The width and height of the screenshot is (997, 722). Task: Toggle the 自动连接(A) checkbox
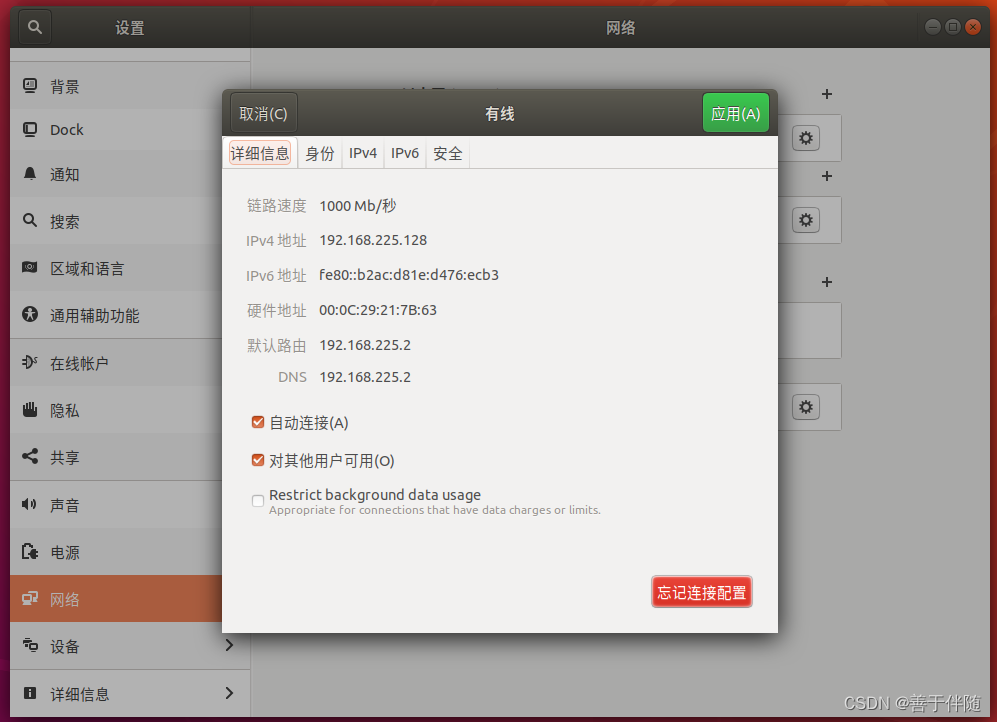click(x=258, y=422)
